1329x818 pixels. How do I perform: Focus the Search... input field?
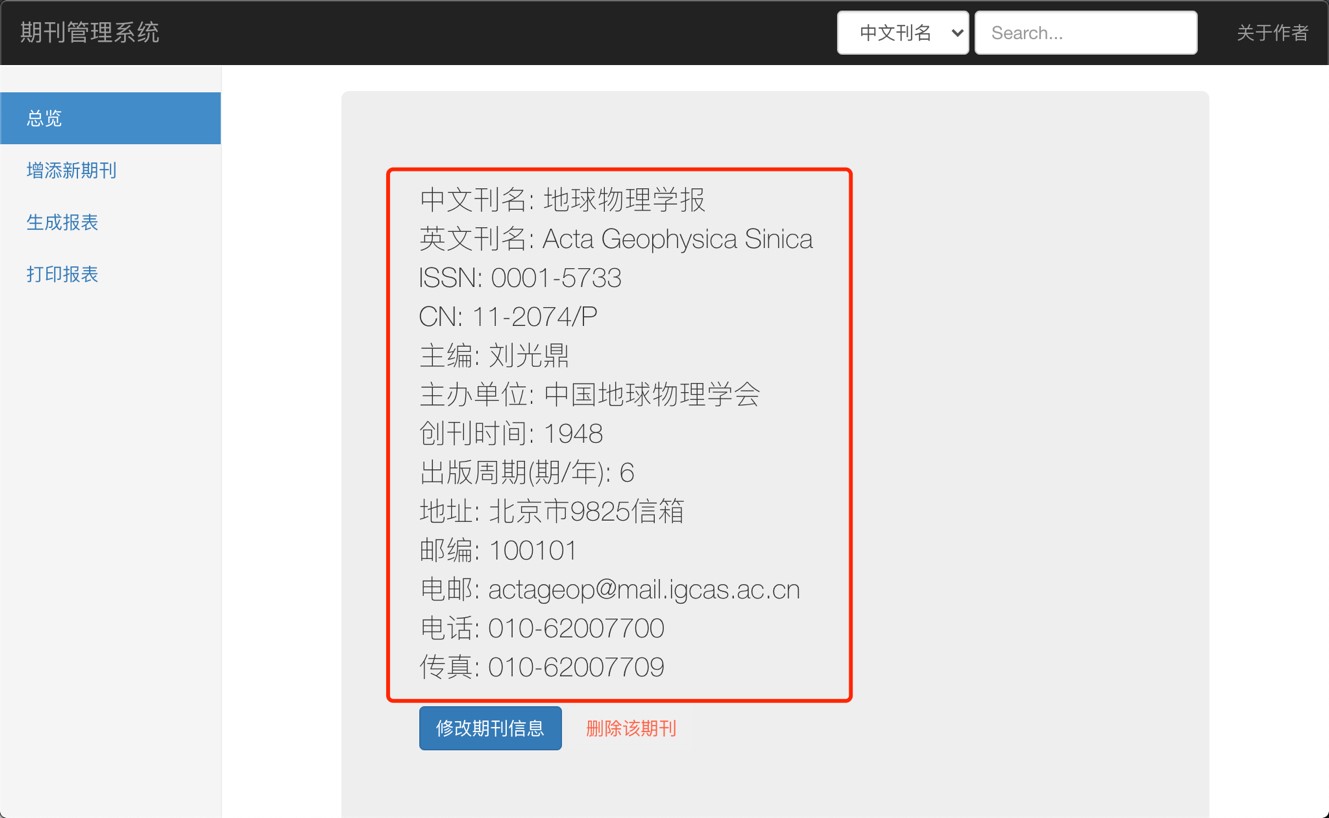[x=1086, y=33]
